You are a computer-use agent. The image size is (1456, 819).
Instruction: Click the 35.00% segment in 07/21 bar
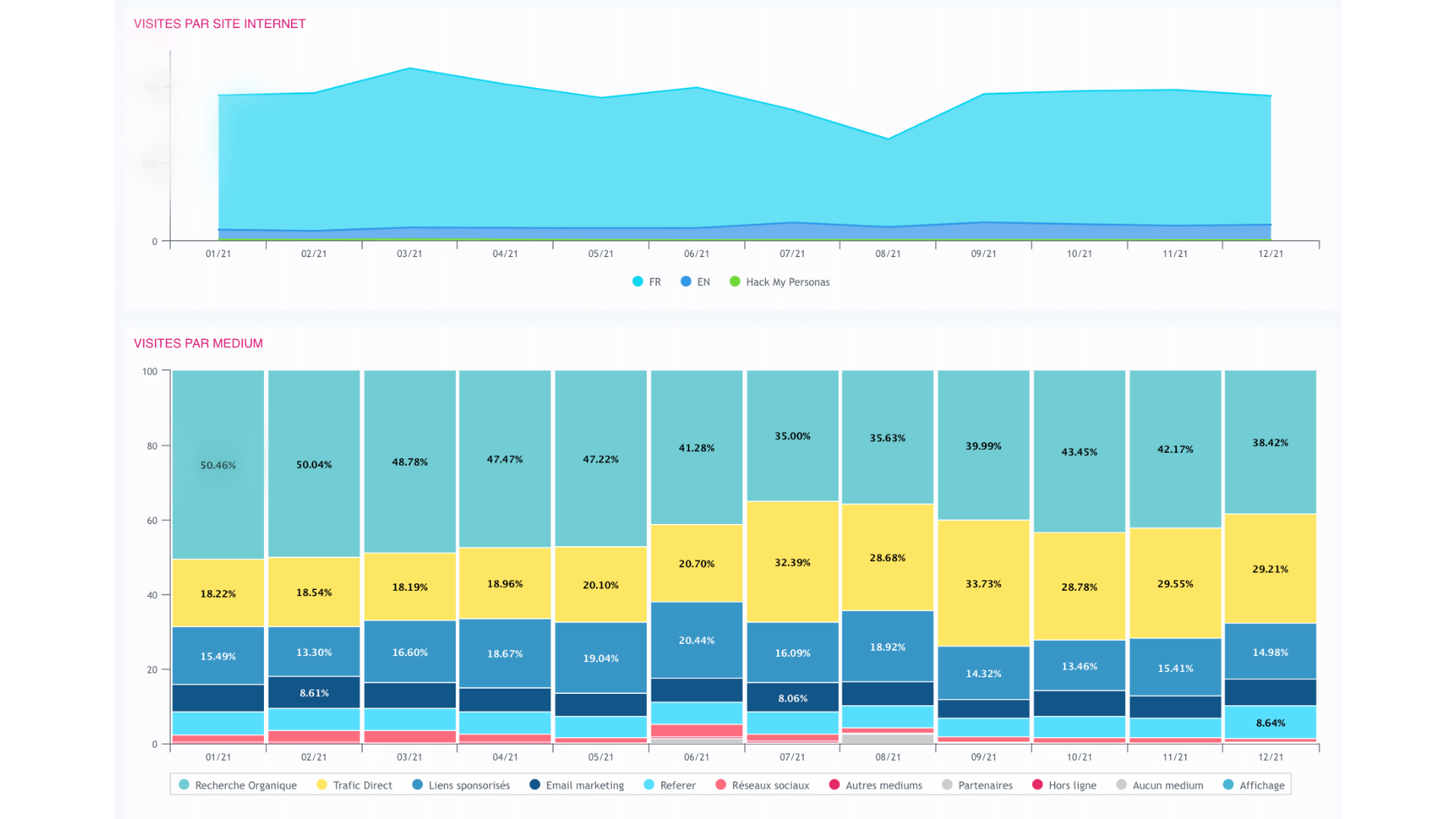pos(792,436)
